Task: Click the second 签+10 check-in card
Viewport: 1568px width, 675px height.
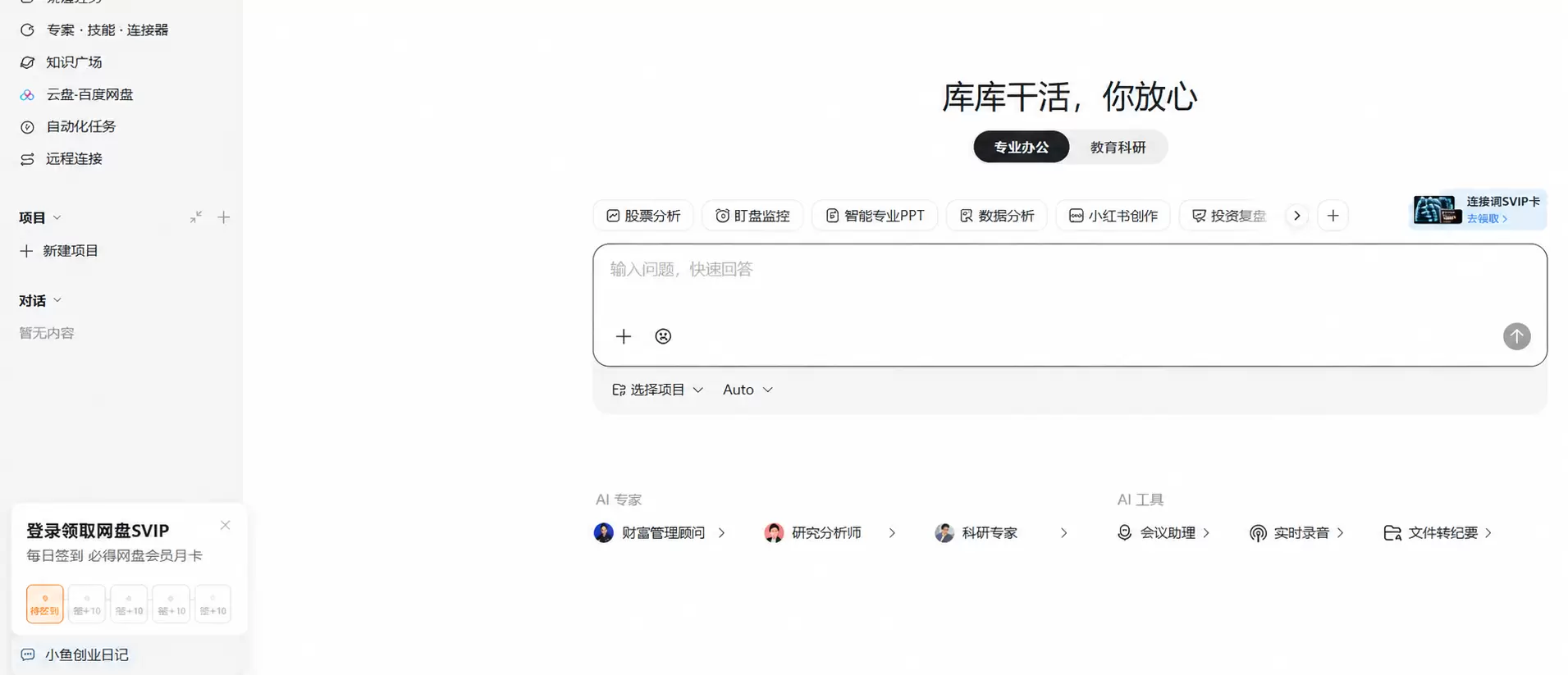Action: pos(129,604)
